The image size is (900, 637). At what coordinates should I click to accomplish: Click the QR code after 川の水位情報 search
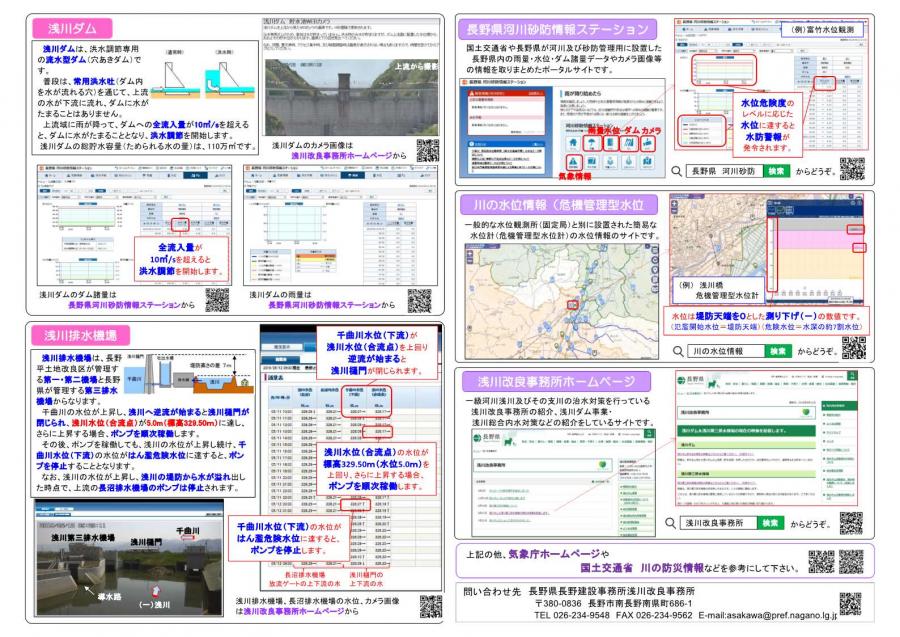pyautogui.click(x=854, y=348)
